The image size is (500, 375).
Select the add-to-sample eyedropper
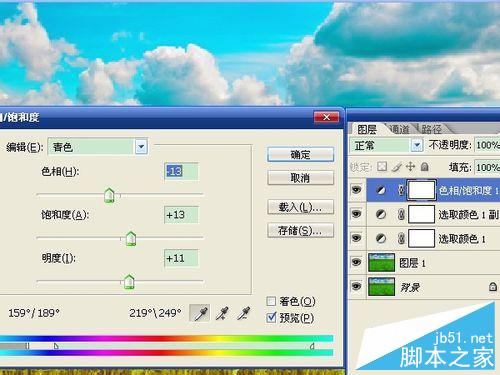click(x=222, y=313)
